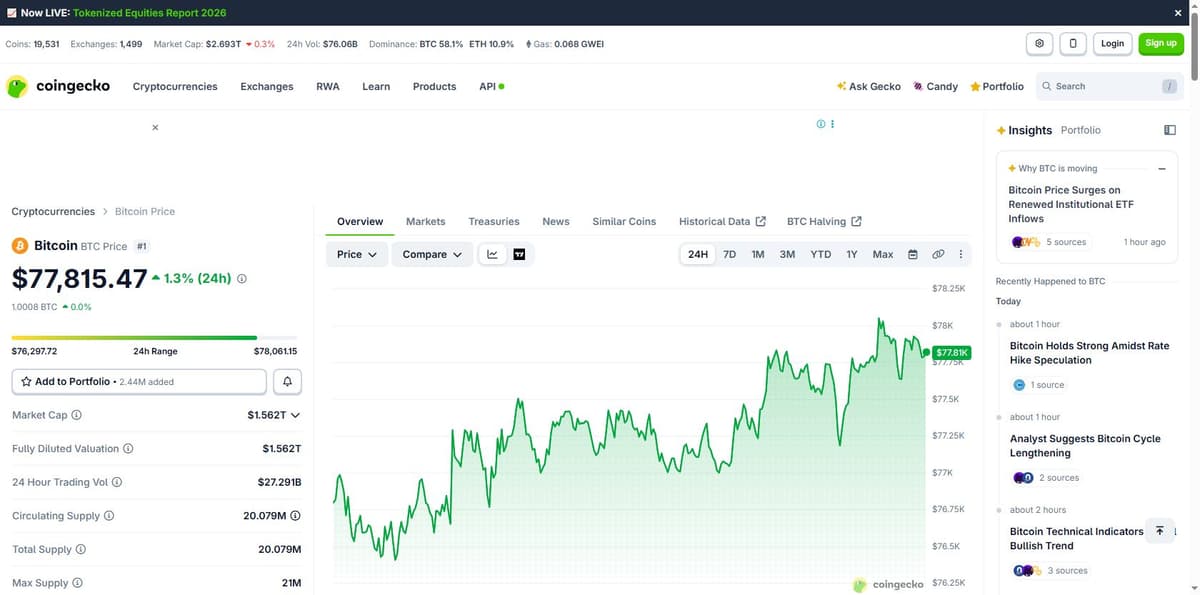Click the Login button
1200x595 pixels.
[x=1113, y=43]
